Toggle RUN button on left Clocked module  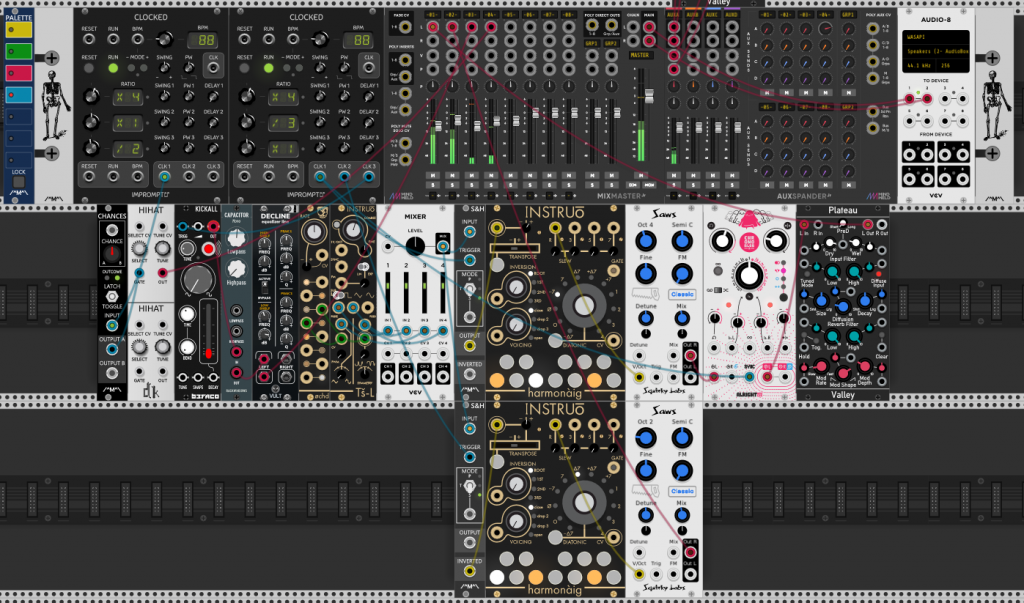coord(113,68)
